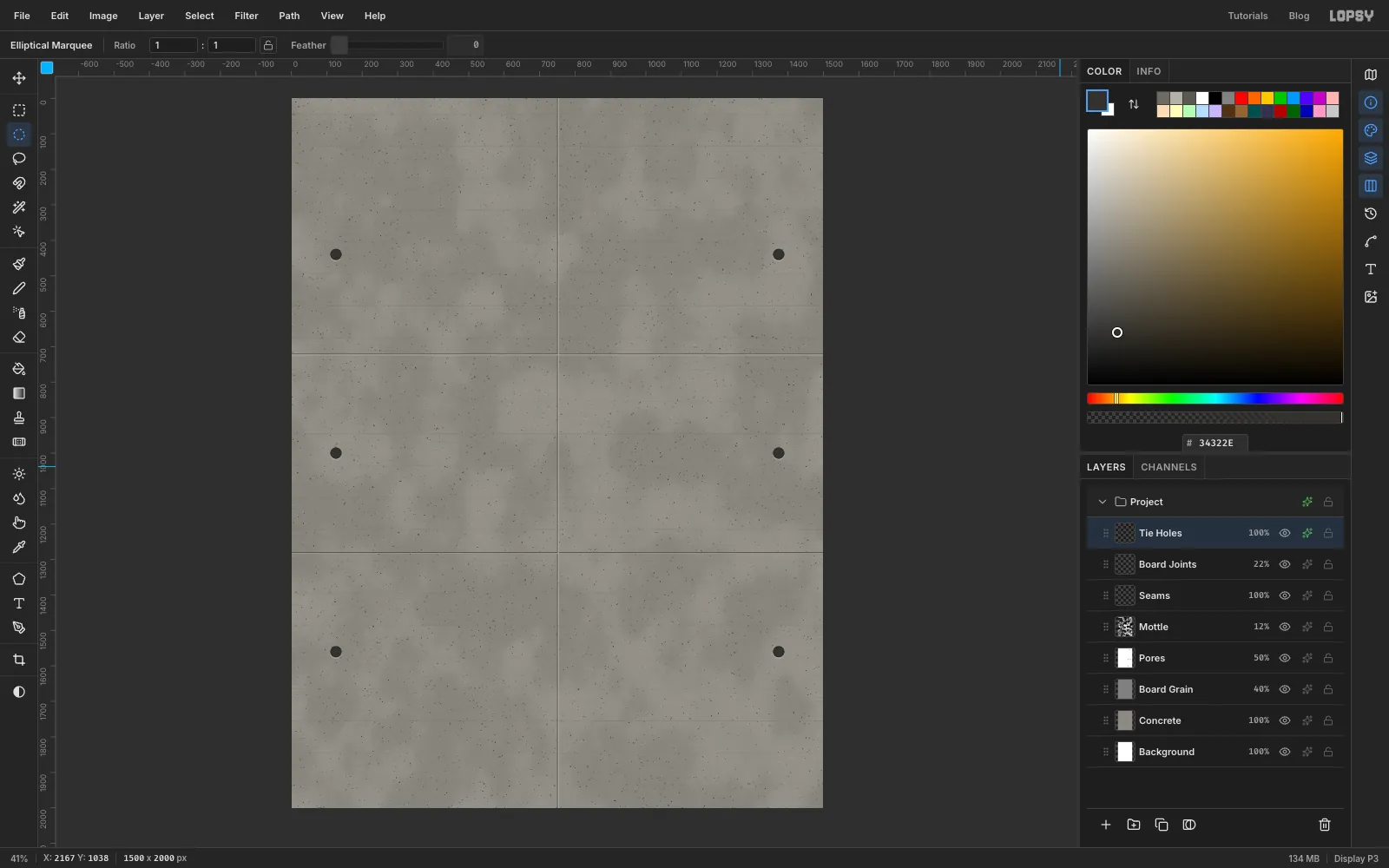This screenshot has height=868, width=1389.
Task: Click the Feather slider
Action: 387,45
